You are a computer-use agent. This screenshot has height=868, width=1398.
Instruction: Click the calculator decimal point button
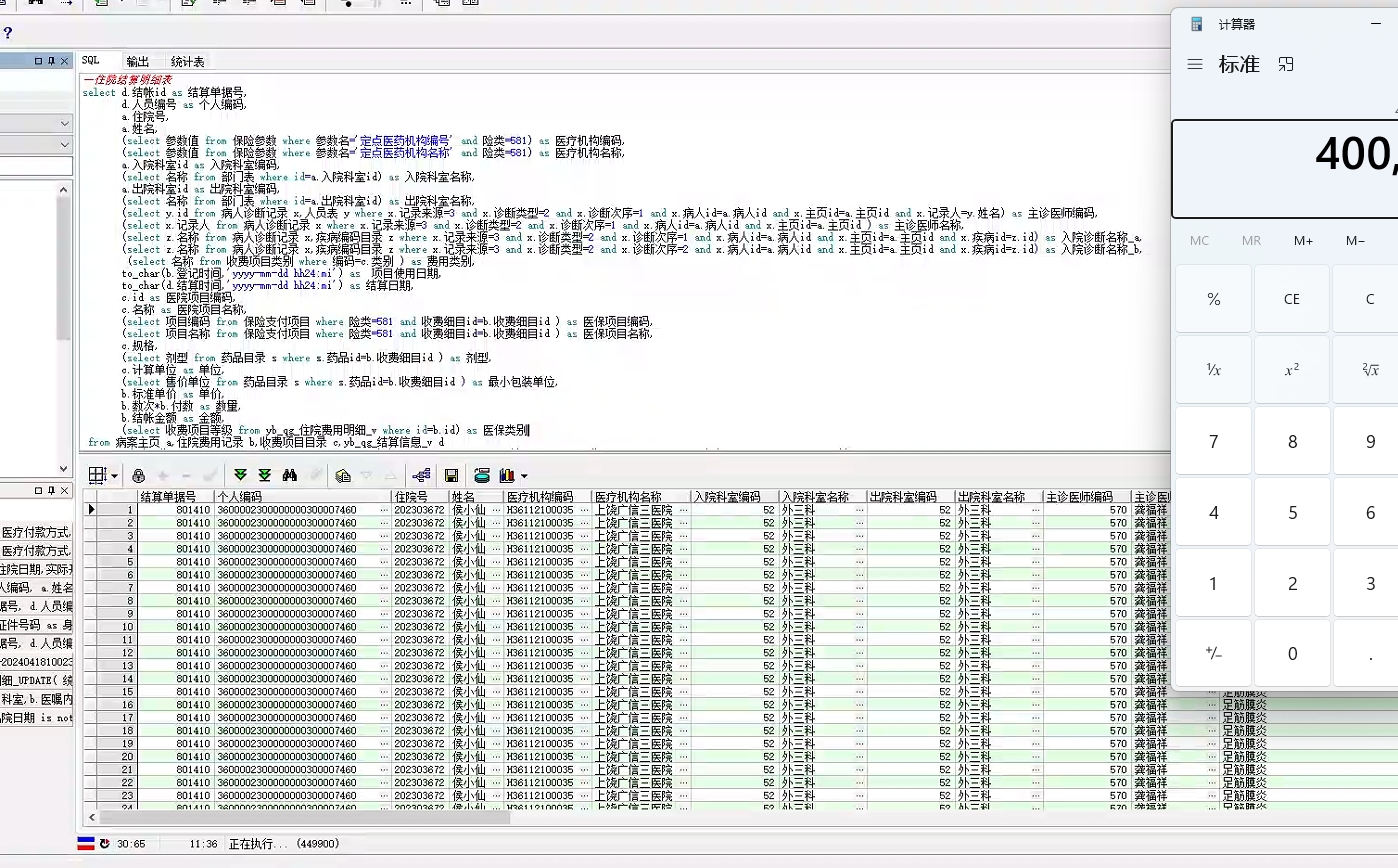click(1370, 654)
